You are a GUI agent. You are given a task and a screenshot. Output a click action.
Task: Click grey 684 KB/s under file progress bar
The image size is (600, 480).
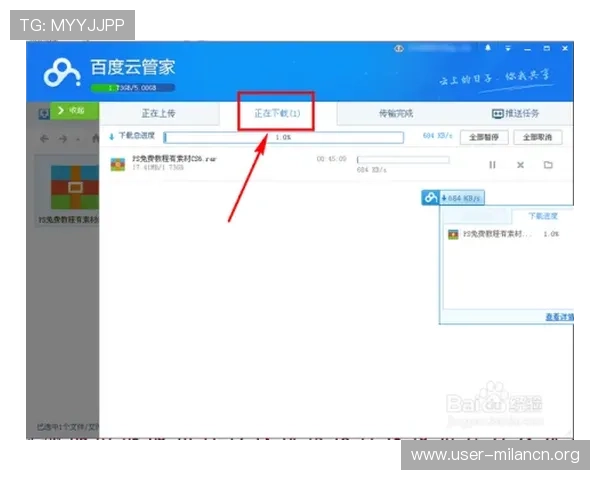[372, 170]
